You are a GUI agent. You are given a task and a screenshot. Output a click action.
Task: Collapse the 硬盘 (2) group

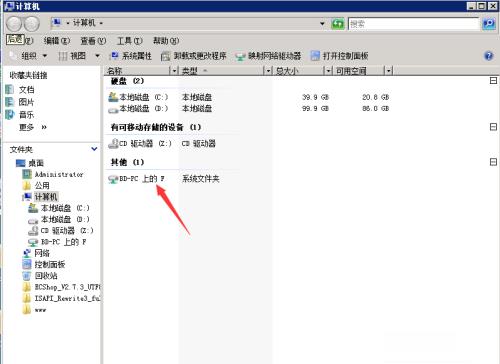click(493, 80)
